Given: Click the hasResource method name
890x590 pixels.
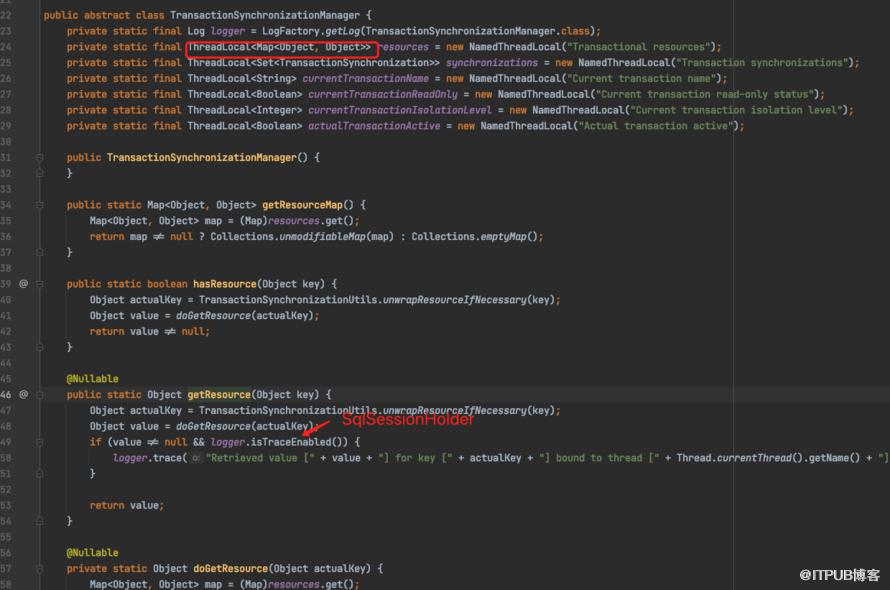Looking at the screenshot, I should (x=225, y=284).
